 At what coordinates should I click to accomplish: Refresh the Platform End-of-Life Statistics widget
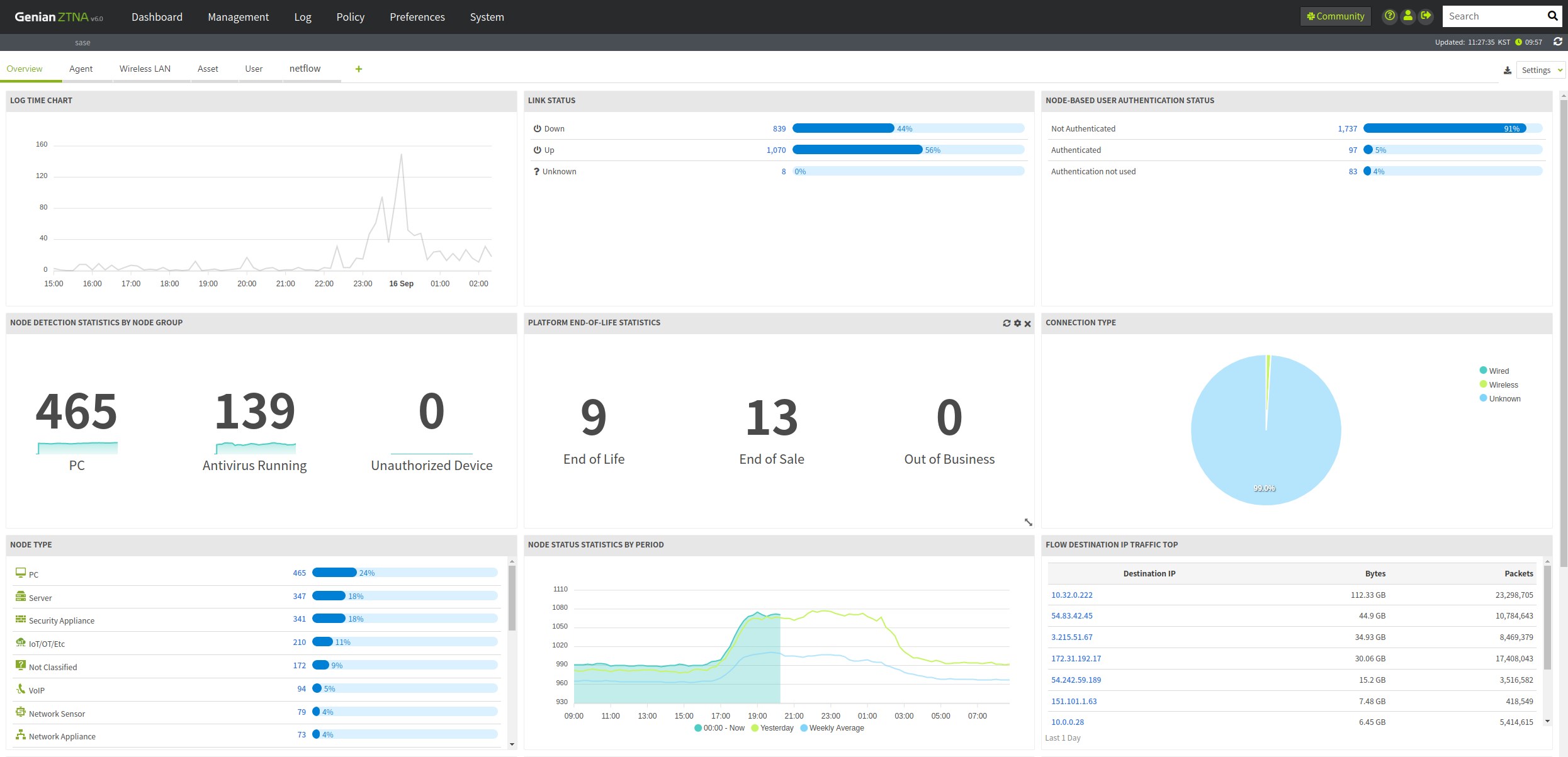tap(1007, 323)
